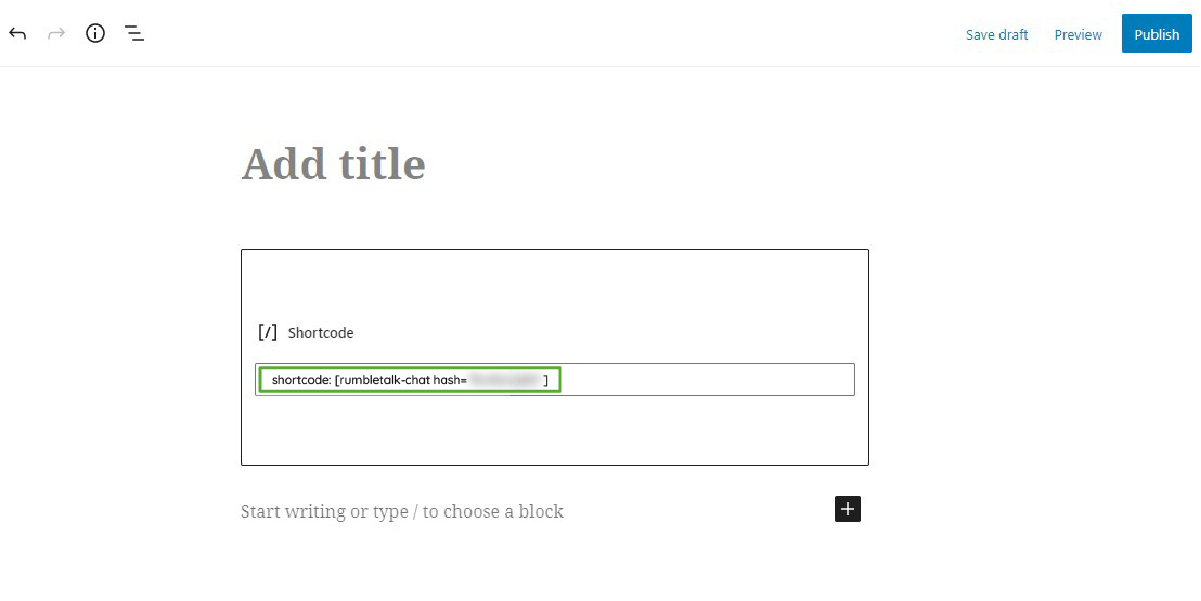Image resolution: width=1201 pixels, height=601 pixels.
Task: Click the Shortcode block label
Action: click(x=321, y=332)
